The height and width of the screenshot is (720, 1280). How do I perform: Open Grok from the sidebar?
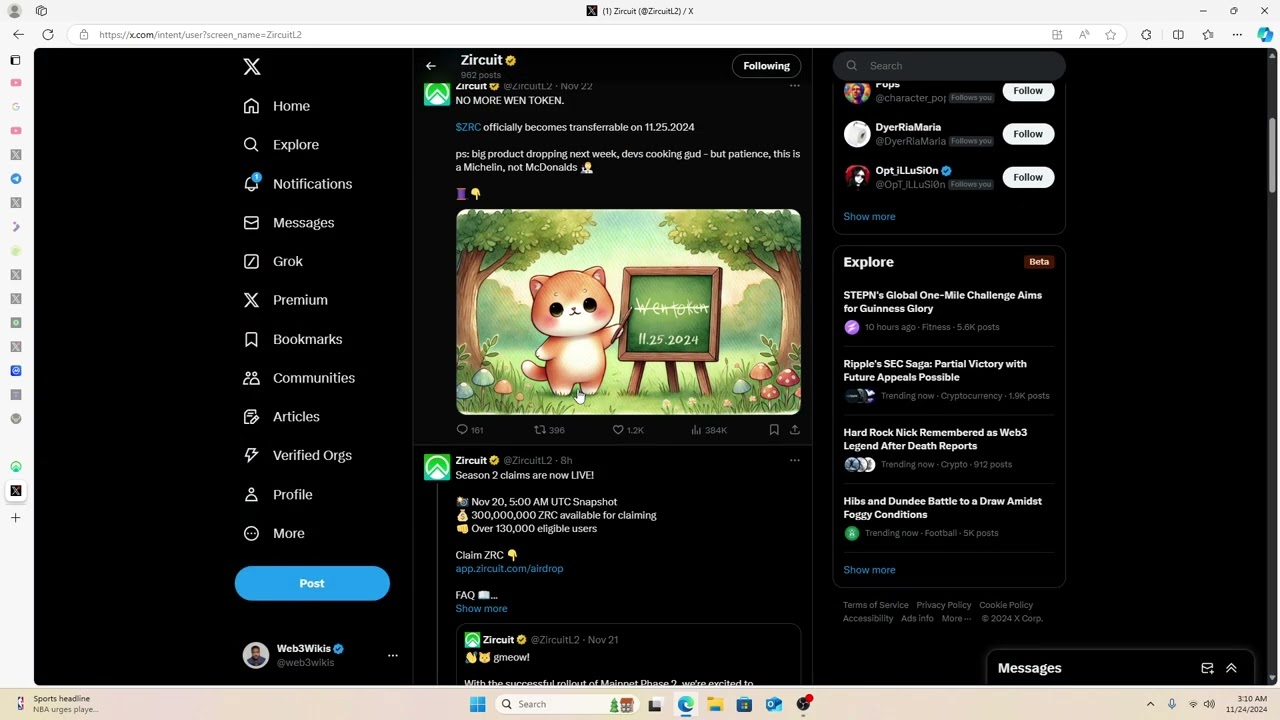273,261
